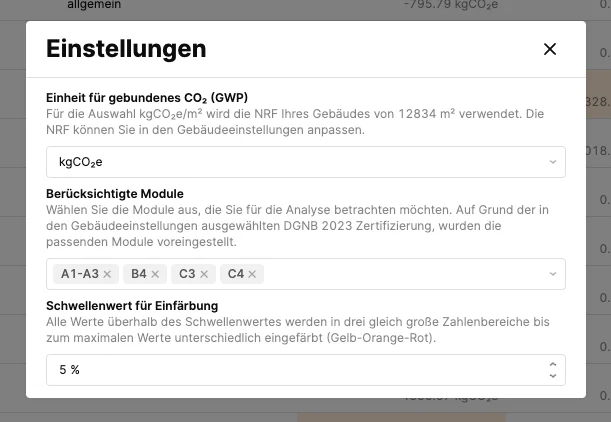
Task: Close the Einstellungen dialog with the X
Action: [x=550, y=49]
